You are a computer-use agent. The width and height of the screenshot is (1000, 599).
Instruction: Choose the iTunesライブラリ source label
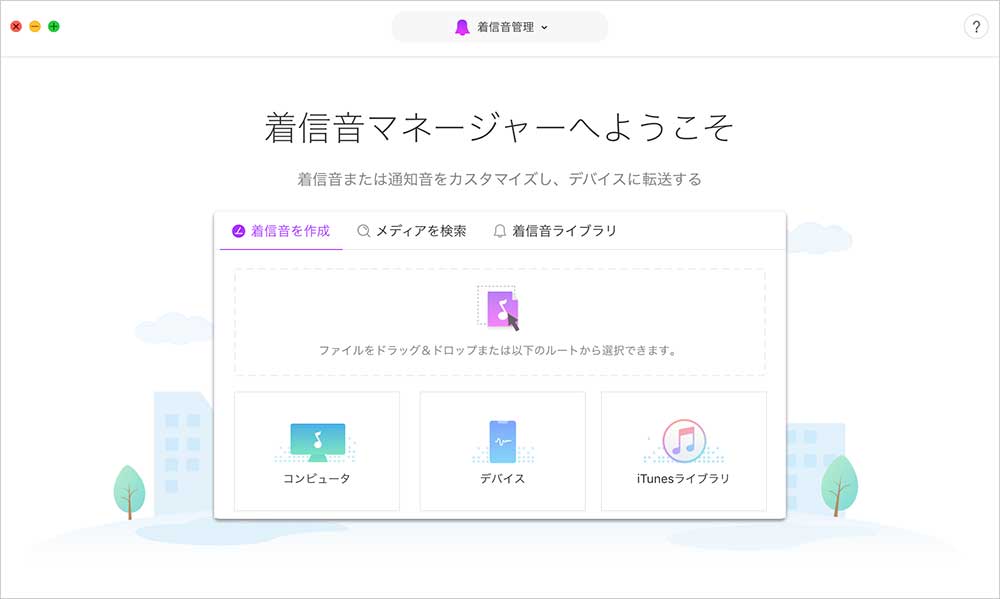pyautogui.click(x=683, y=478)
